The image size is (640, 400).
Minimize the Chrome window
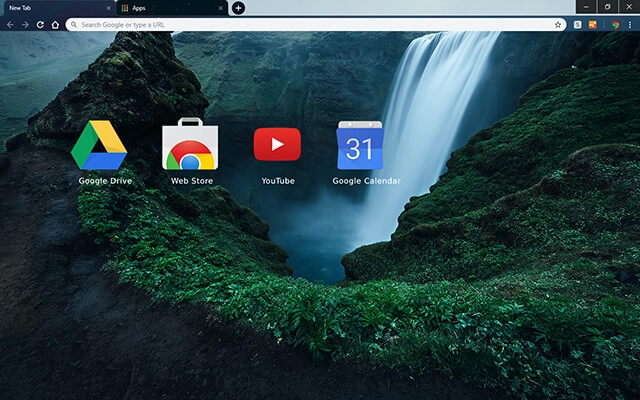click(x=586, y=7)
